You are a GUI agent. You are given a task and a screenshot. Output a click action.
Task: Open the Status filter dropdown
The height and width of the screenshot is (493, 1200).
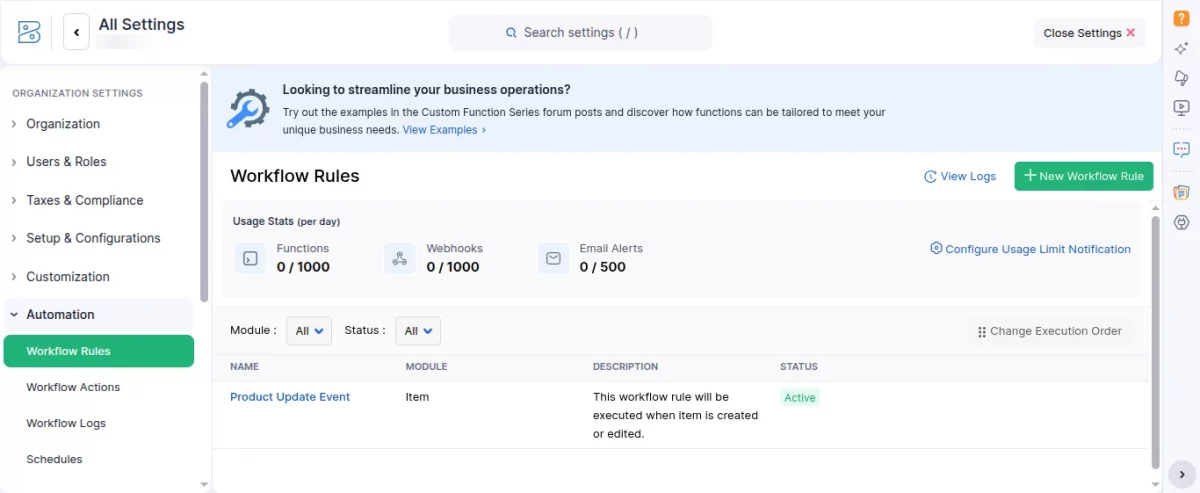(x=418, y=330)
